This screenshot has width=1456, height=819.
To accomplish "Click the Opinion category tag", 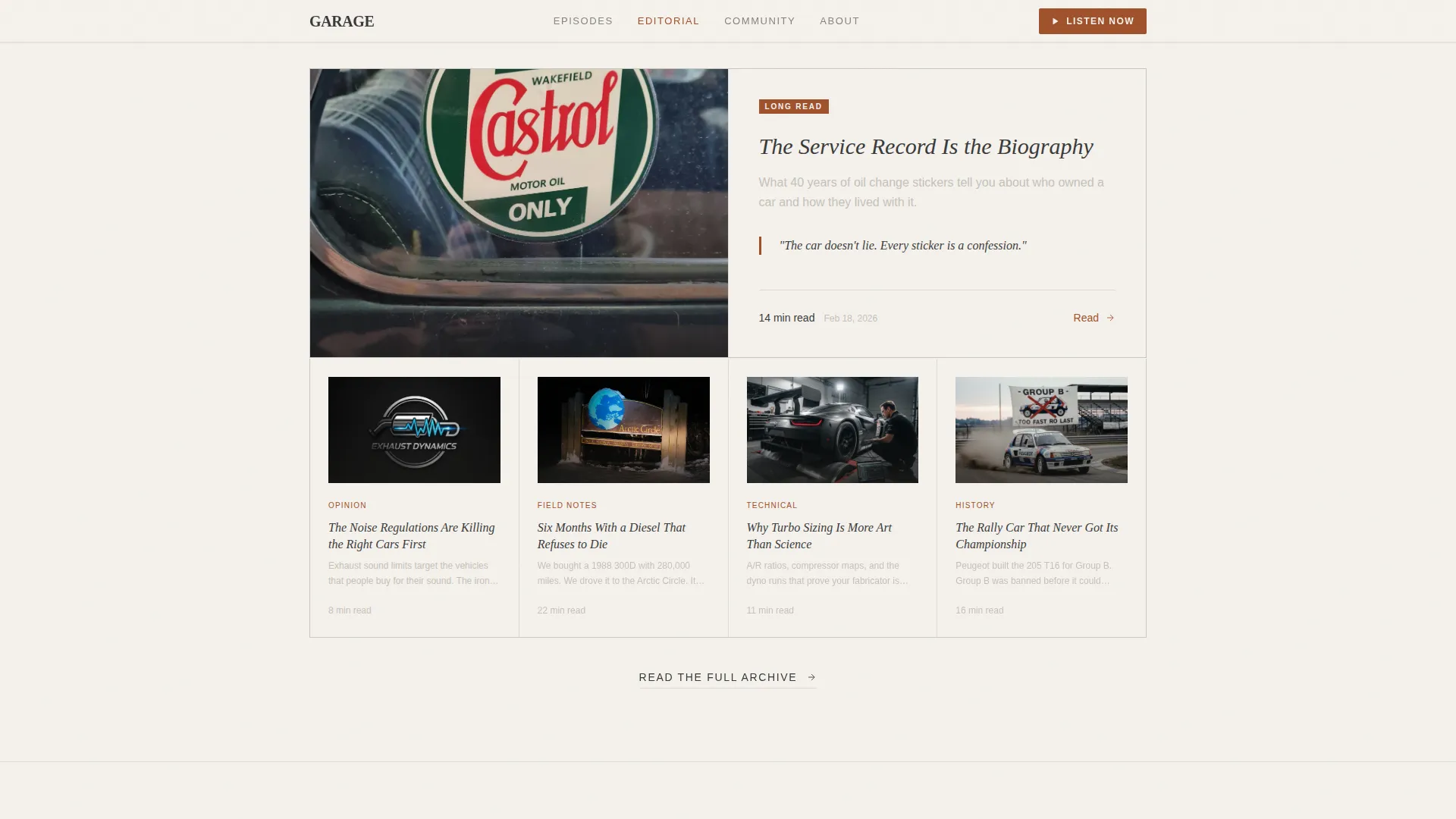I will click(347, 505).
